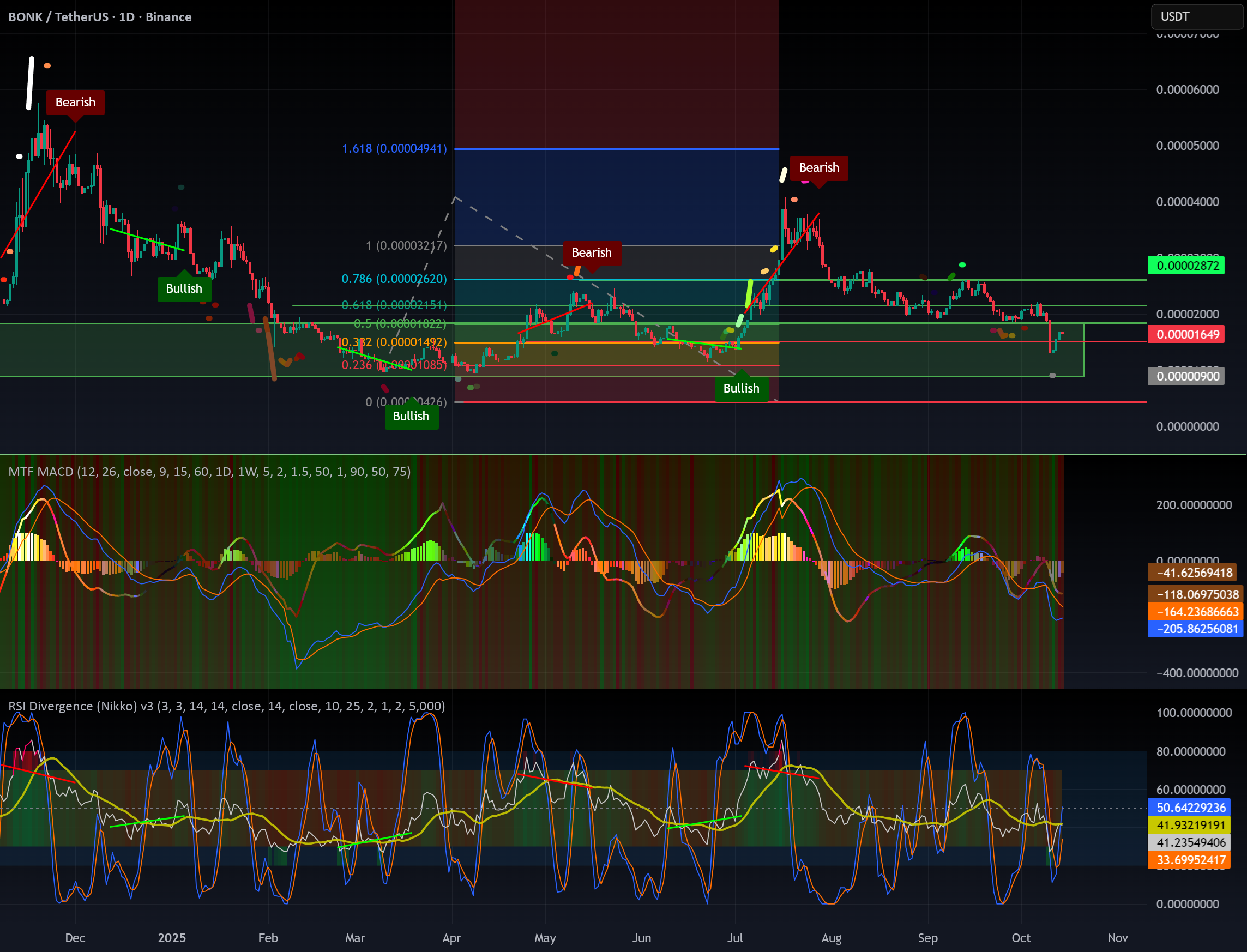Screen dimensions: 1247x952
Task: Click the Jun label on time axis
Action: tap(641, 938)
